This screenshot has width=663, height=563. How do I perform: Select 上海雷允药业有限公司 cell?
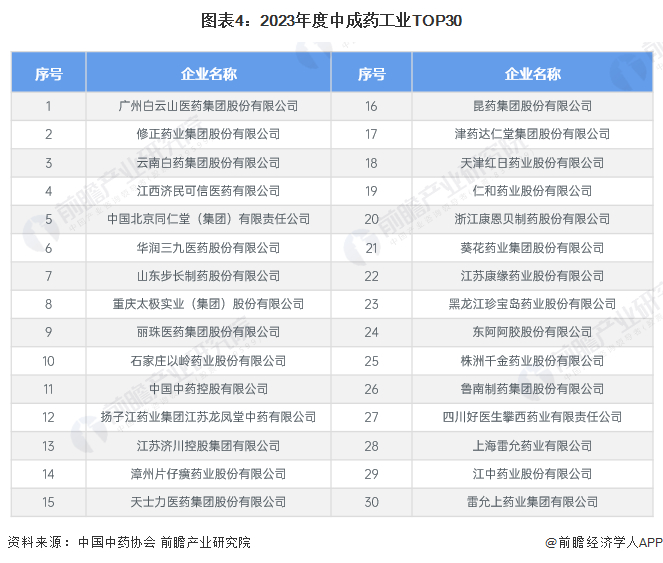coord(532,446)
